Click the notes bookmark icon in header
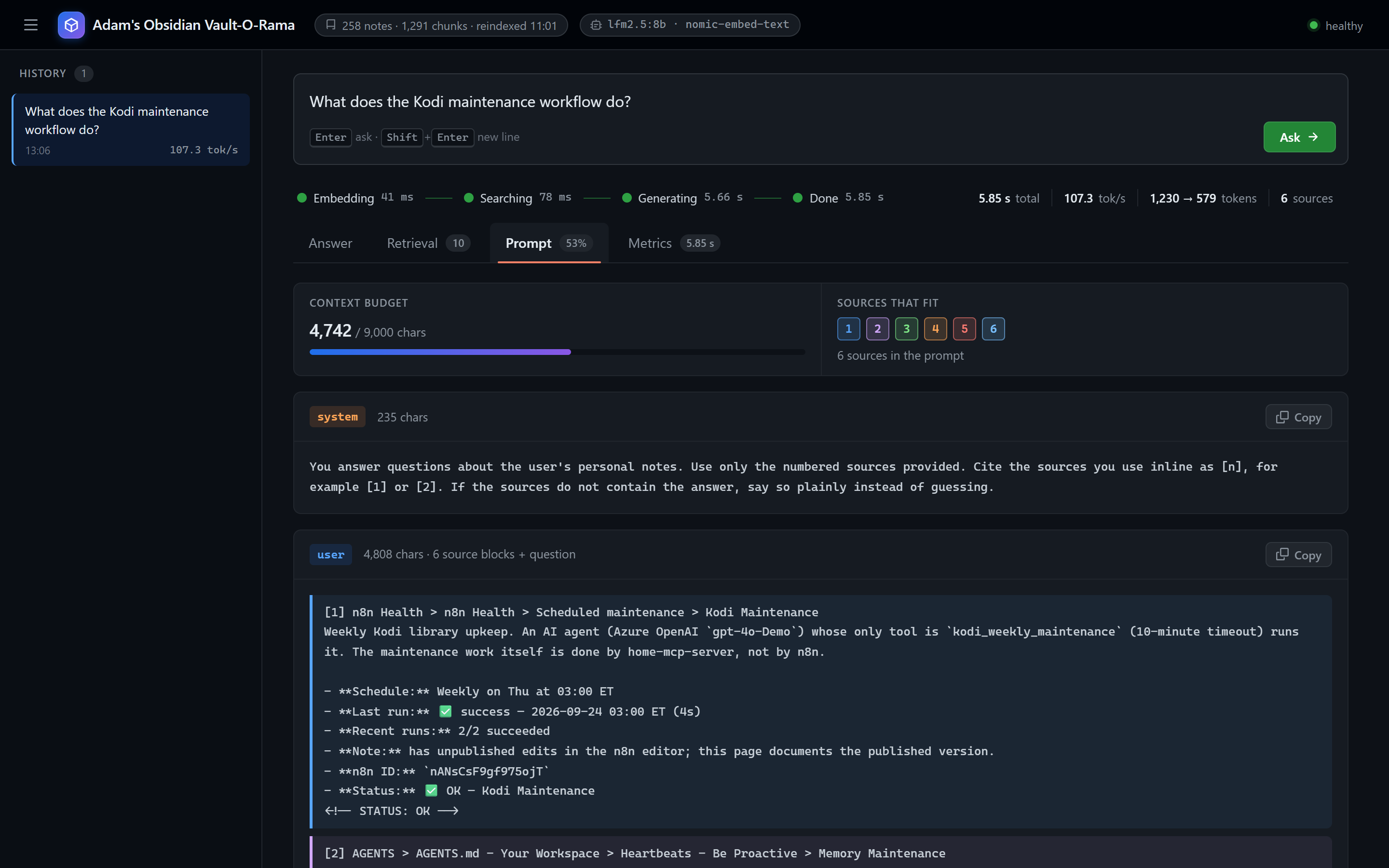The width and height of the screenshot is (1389, 868). point(330,25)
